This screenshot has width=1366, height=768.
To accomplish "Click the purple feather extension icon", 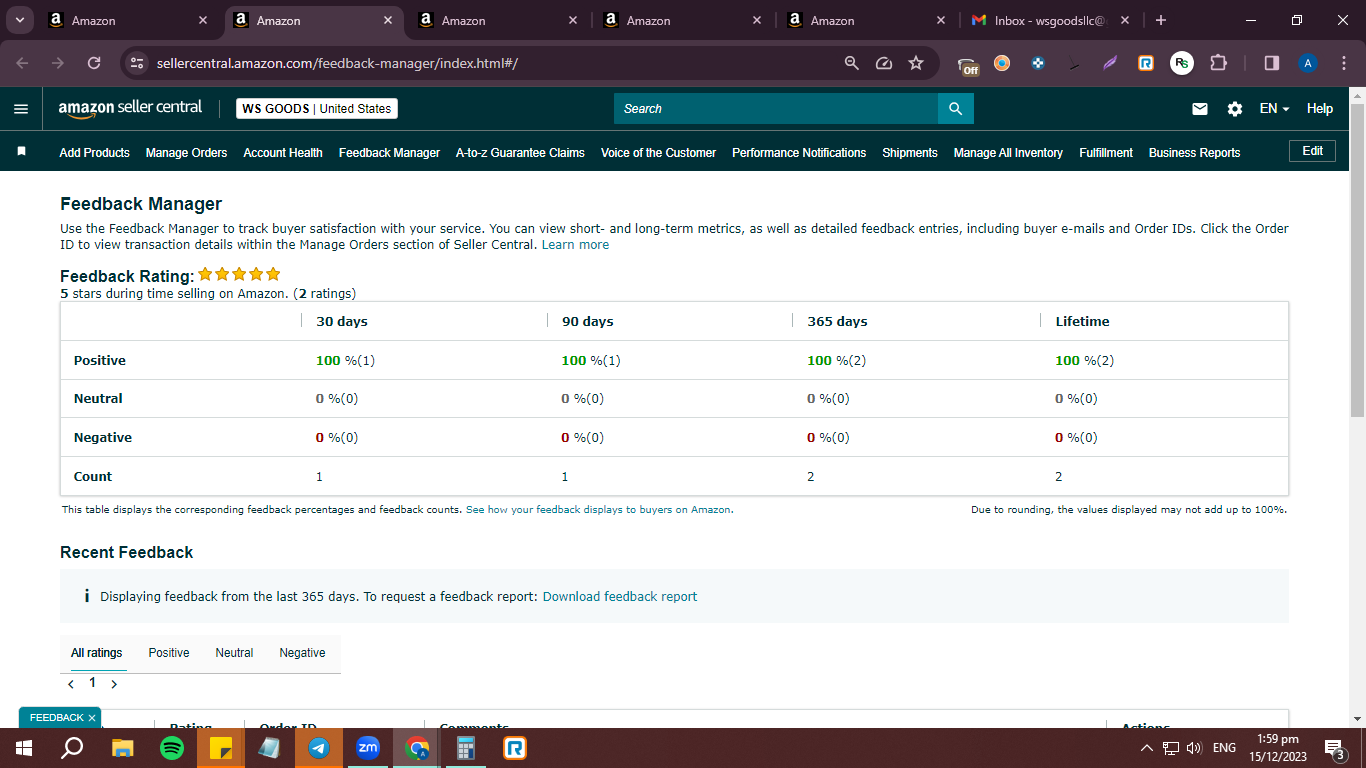I will tap(1110, 63).
